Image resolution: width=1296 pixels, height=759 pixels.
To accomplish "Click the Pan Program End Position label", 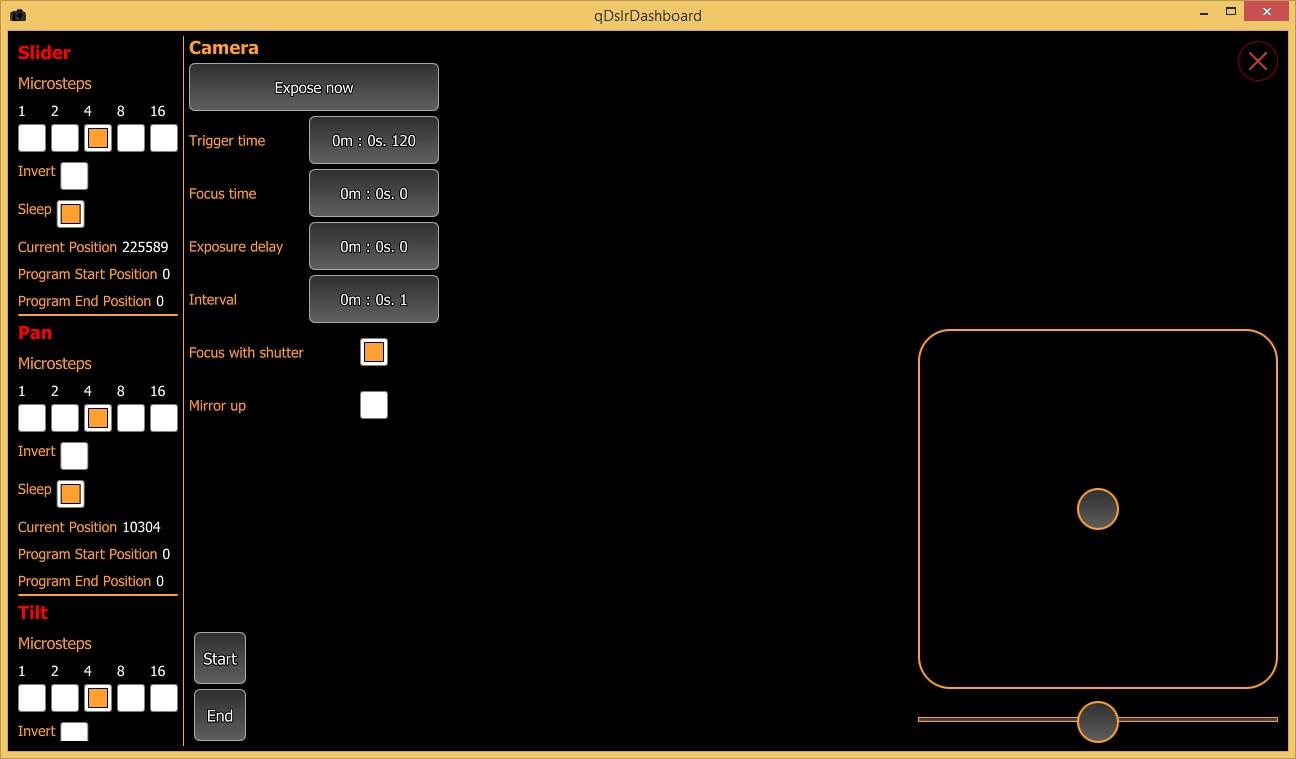I will tap(84, 581).
